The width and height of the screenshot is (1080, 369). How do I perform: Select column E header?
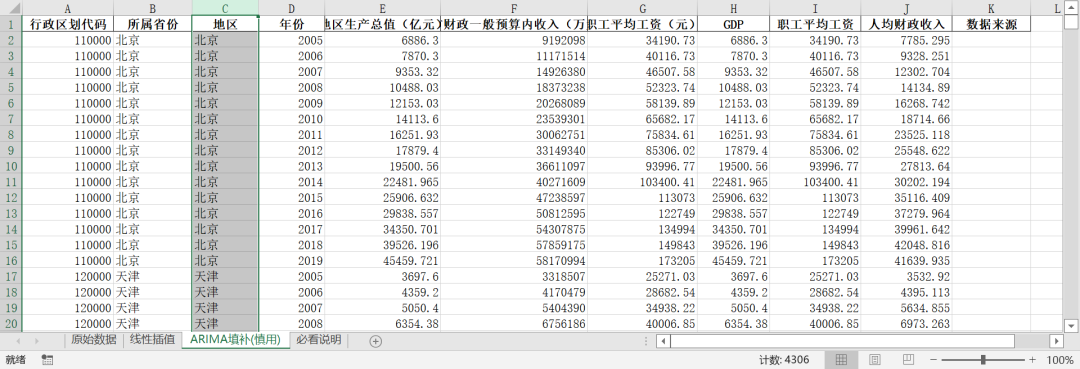tap(382, 8)
